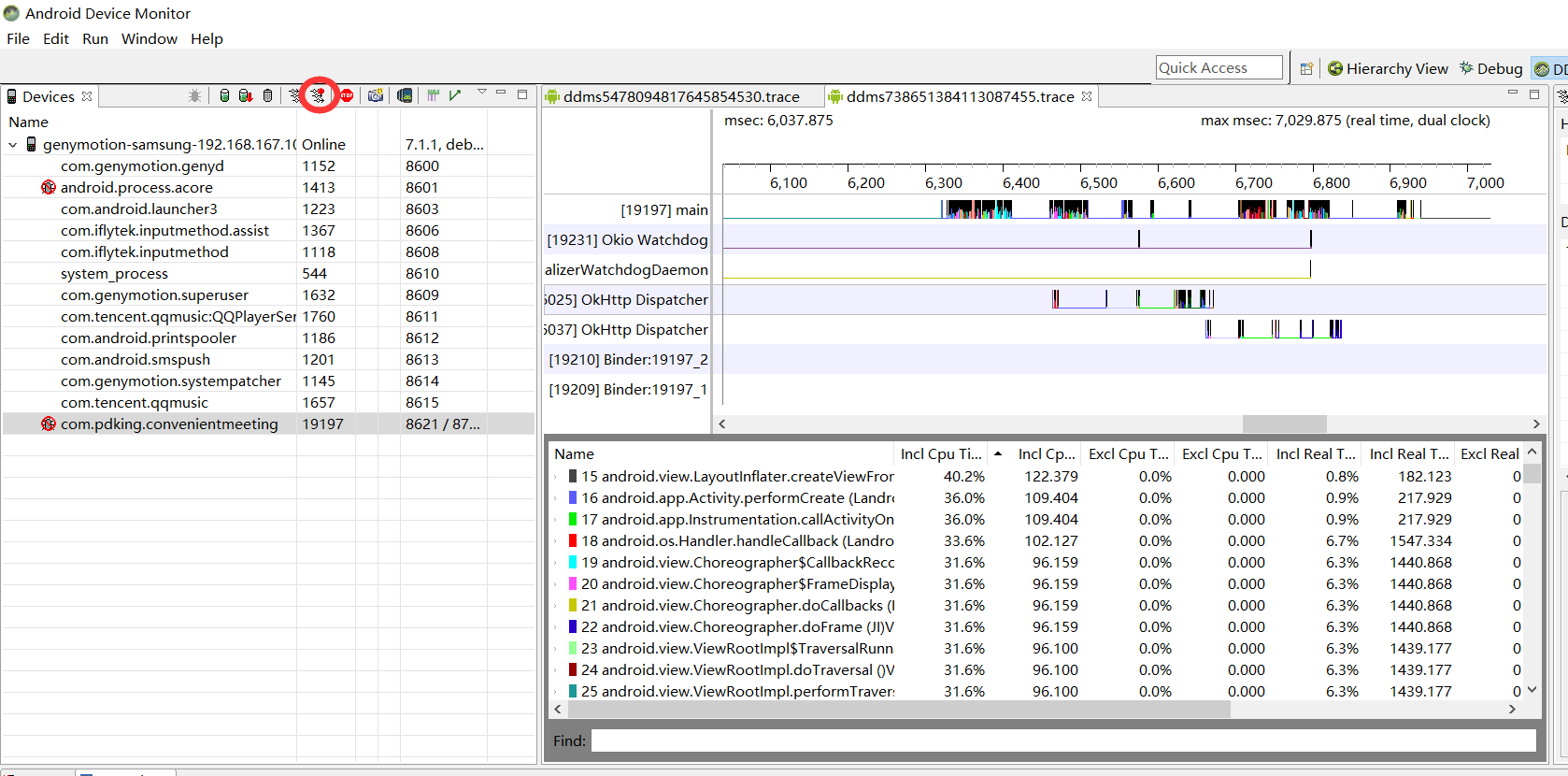The height and width of the screenshot is (776, 1568).
Task: Open the Edit menu
Action: (x=56, y=38)
